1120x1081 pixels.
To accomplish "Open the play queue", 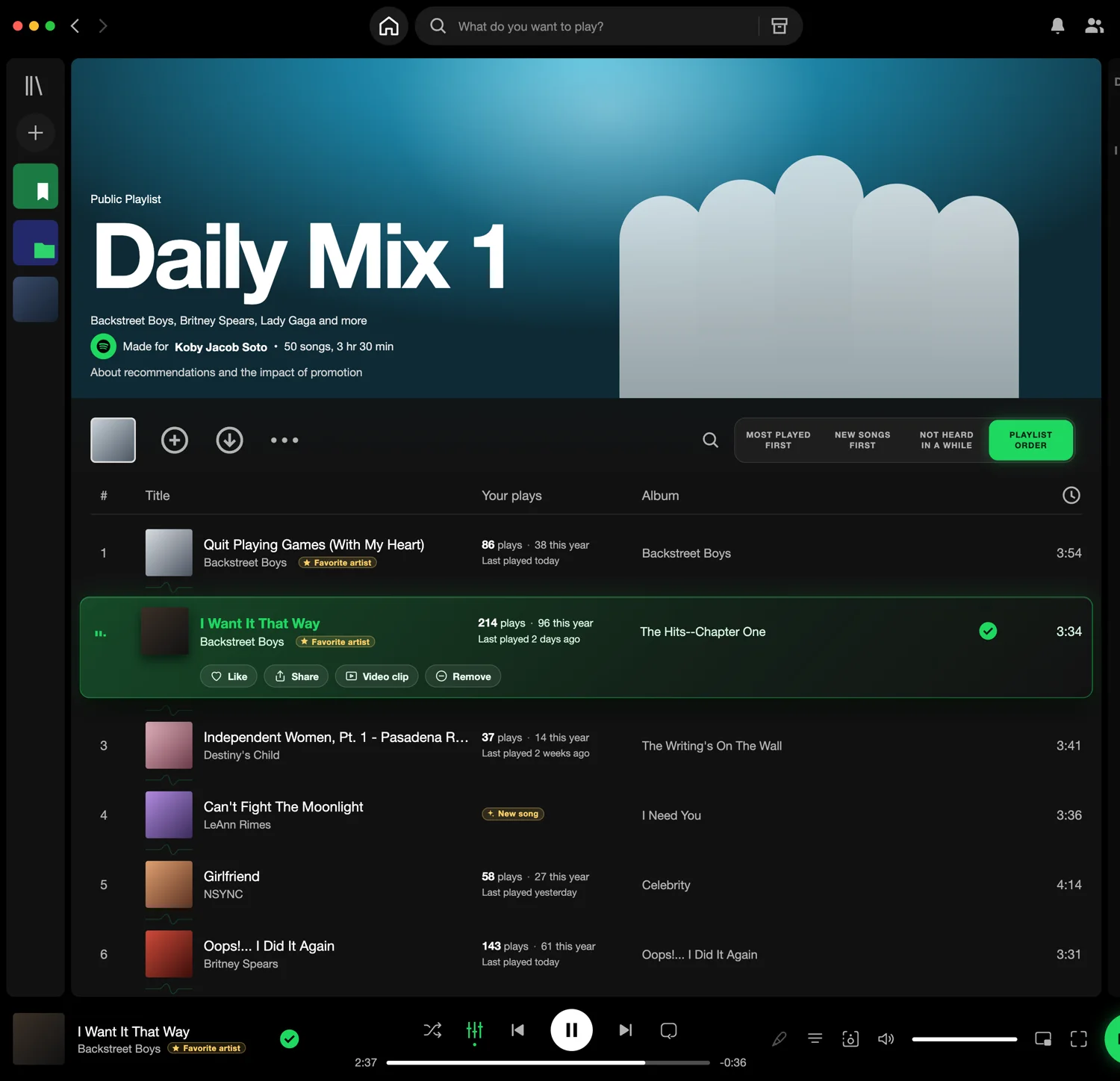I will click(x=815, y=1038).
